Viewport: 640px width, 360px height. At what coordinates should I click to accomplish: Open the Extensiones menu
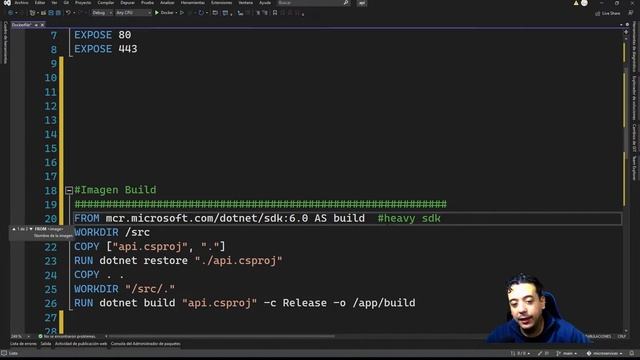pyautogui.click(x=222, y=3)
